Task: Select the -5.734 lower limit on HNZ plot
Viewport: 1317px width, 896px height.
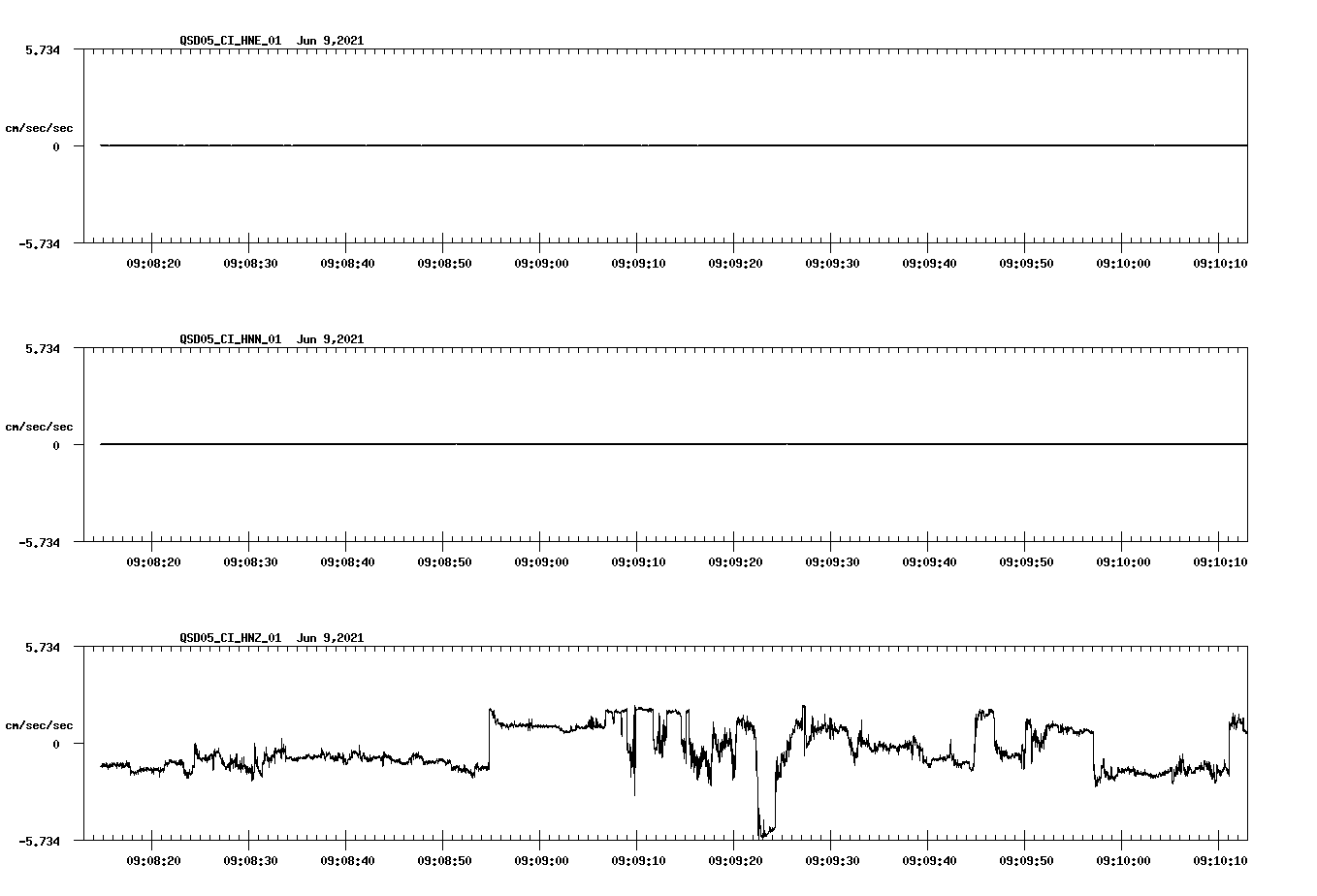Action: tap(39, 842)
